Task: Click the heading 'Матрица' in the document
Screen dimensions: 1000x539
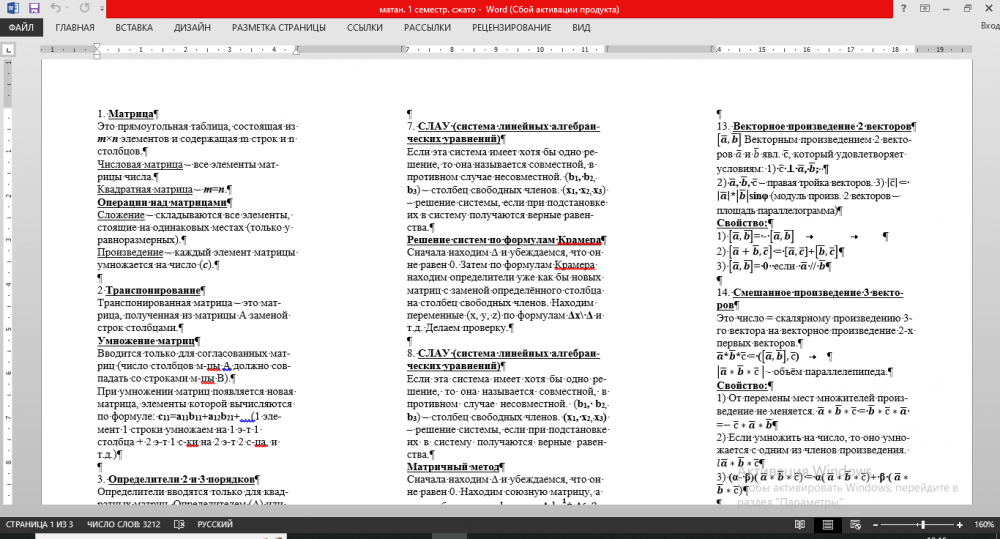Action: click(x=131, y=114)
